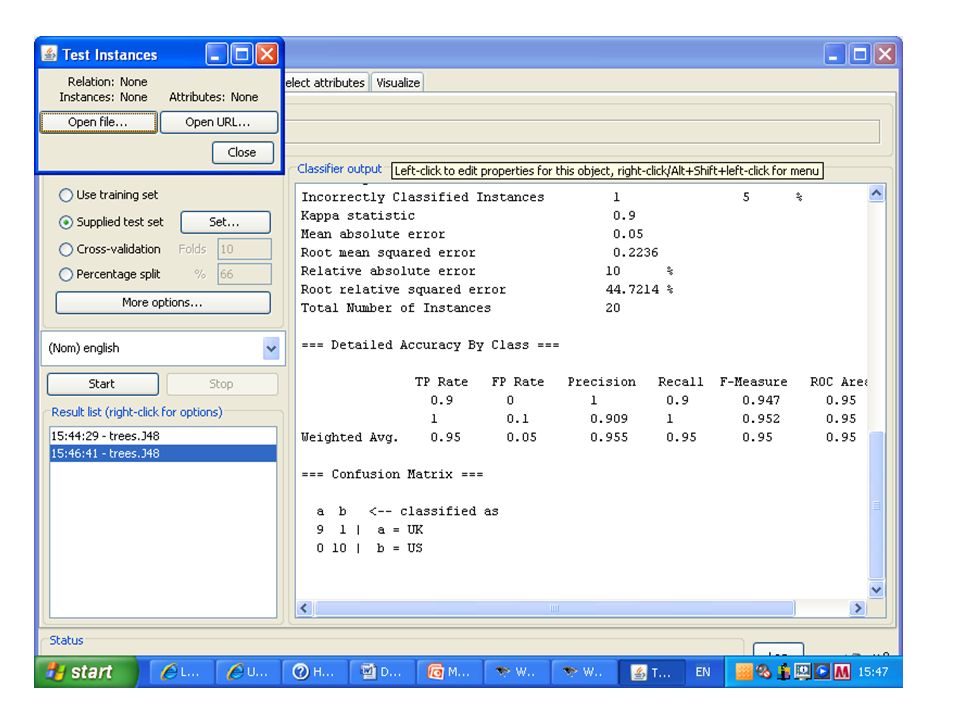Viewport: 960px width, 720px height.
Task: Click the EN language indicator
Action: [703, 672]
